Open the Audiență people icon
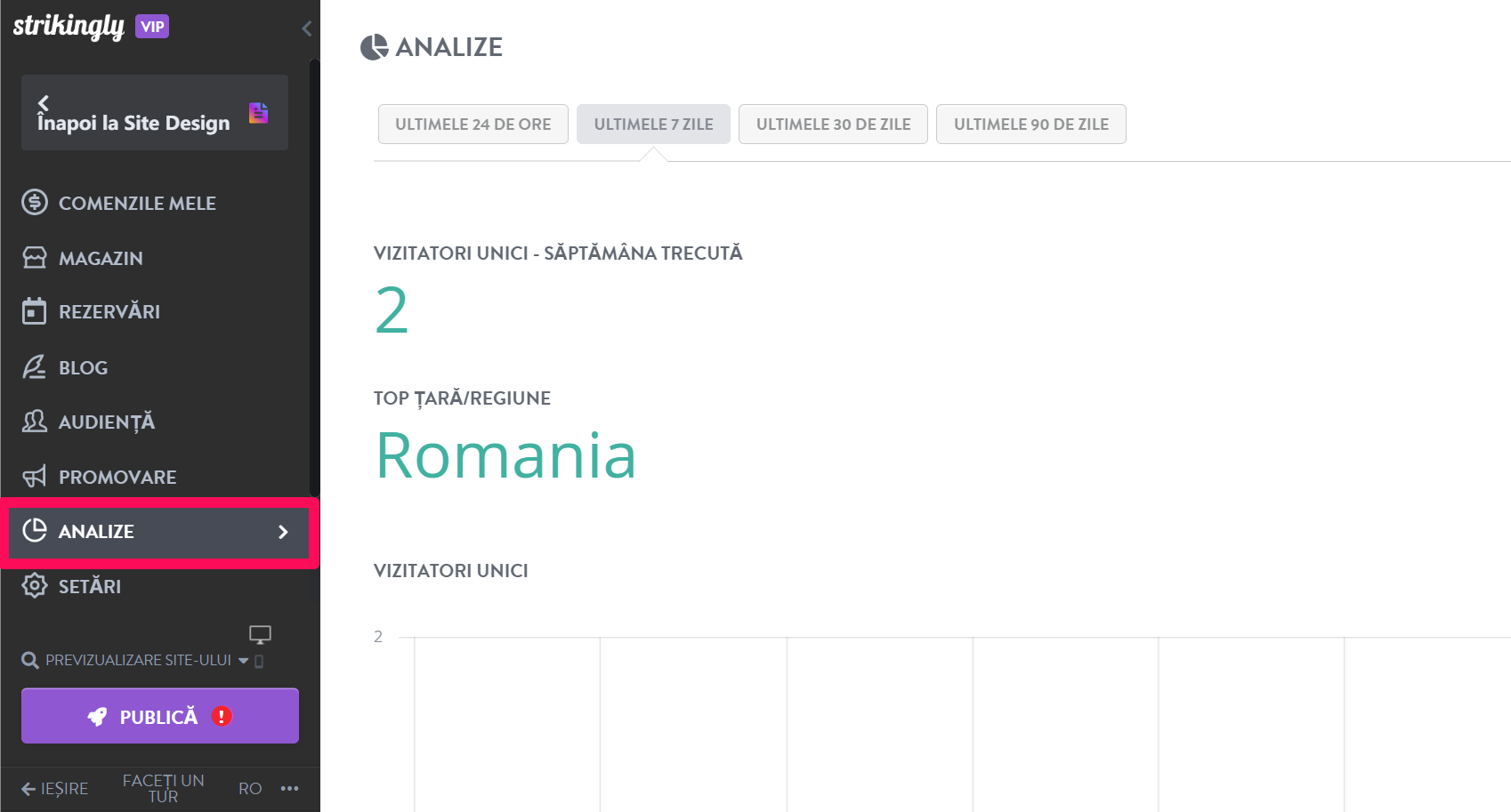 35,421
